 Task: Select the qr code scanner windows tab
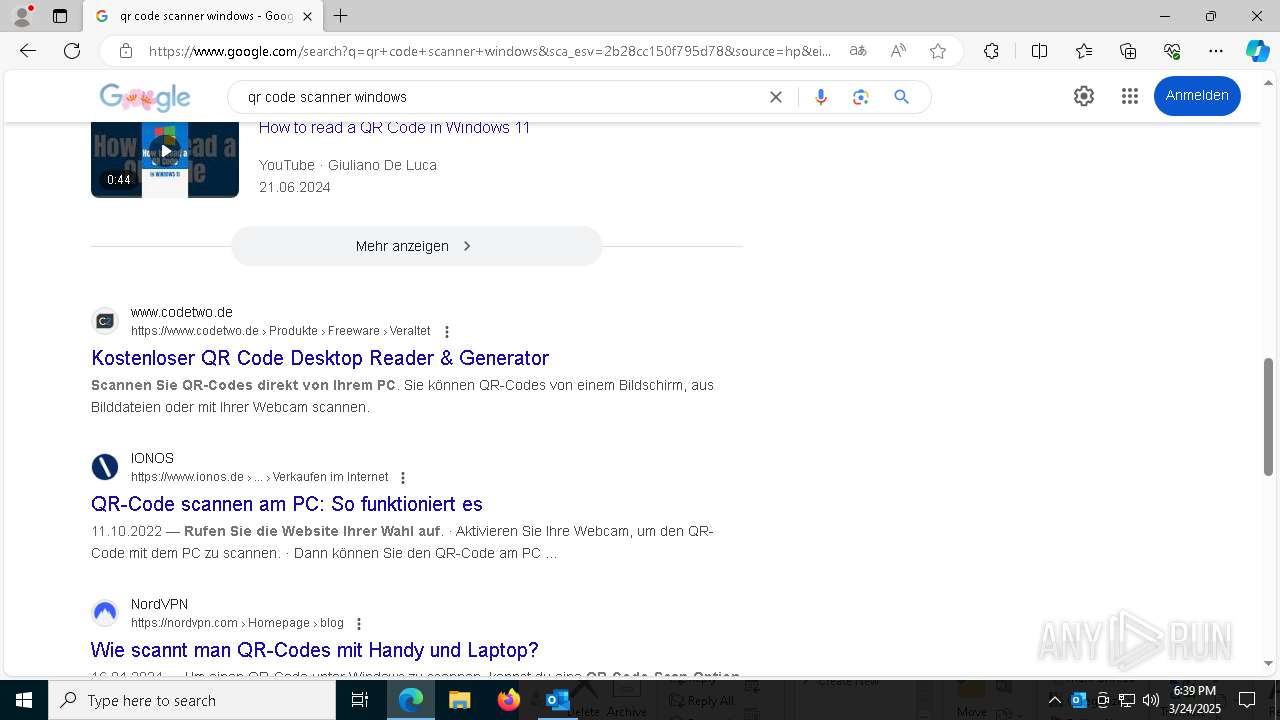203,16
